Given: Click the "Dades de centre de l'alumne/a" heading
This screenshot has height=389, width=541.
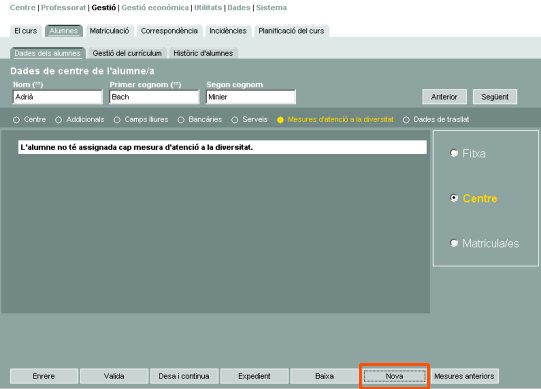Looking at the screenshot, I should click(82, 71).
